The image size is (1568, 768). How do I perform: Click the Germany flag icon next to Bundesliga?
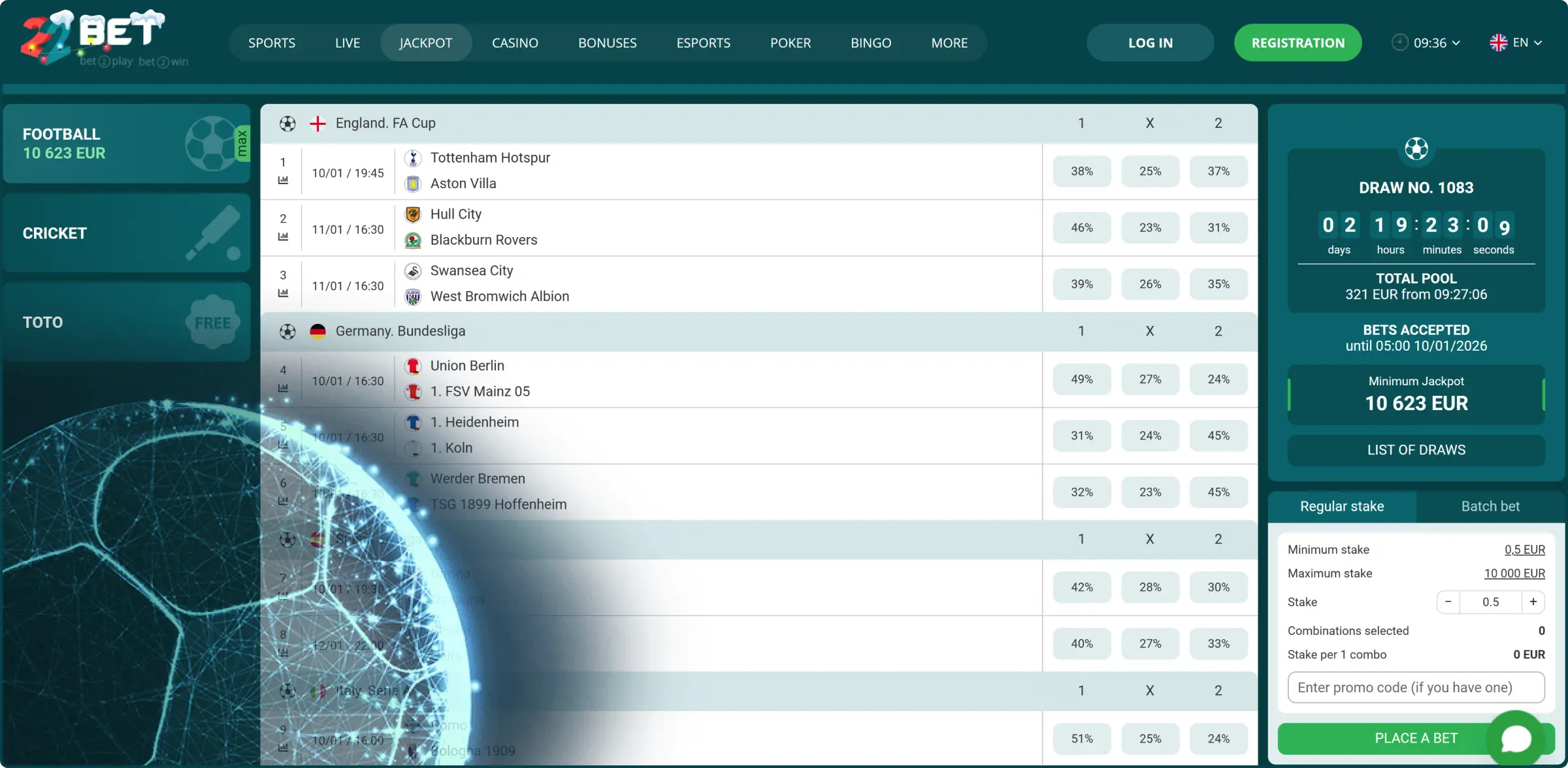(x=318, y=331)
